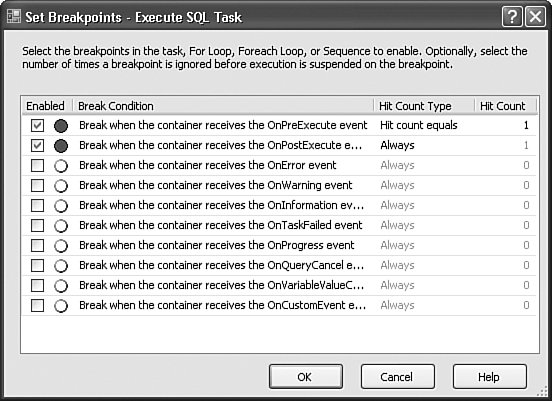
Task: Click the OnError empty breakpoint circle icon
Action: [x=61, y=166]
